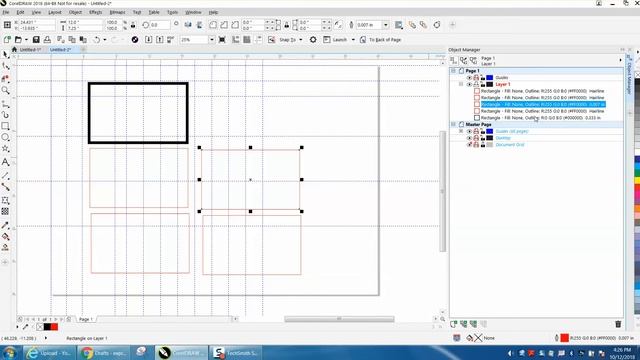
Task: Select the Crop tool
Action: tap(5, 78)
